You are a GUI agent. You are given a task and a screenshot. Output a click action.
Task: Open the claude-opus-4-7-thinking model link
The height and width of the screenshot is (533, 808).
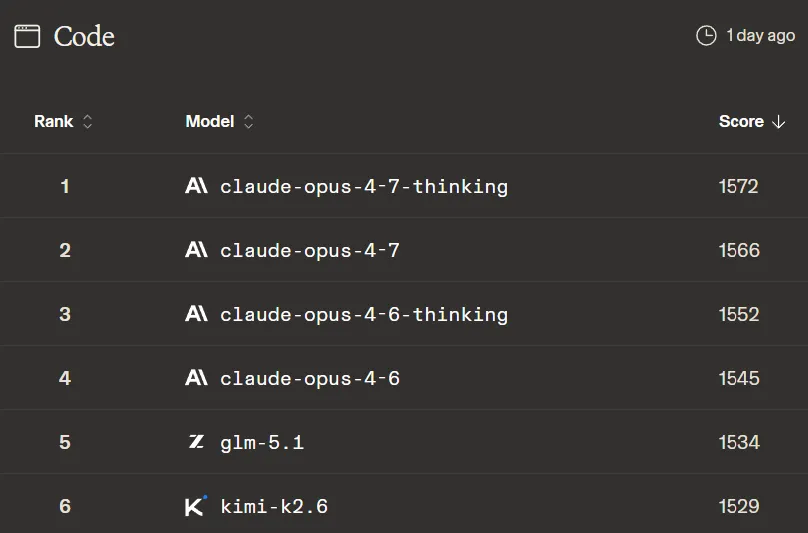(364, 187)
